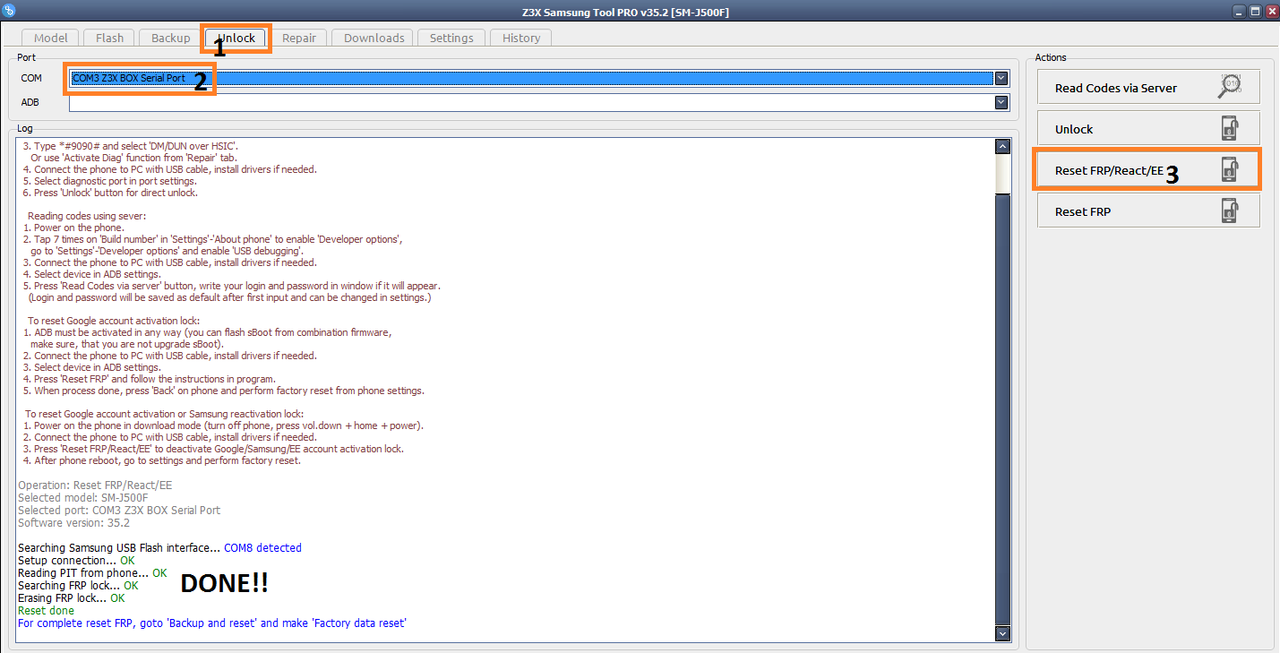Click 'Searching Samsung USB Flash interface...' log line
Image resolution: width=1280 pixels, height=653 pixels.
point(160,548)
